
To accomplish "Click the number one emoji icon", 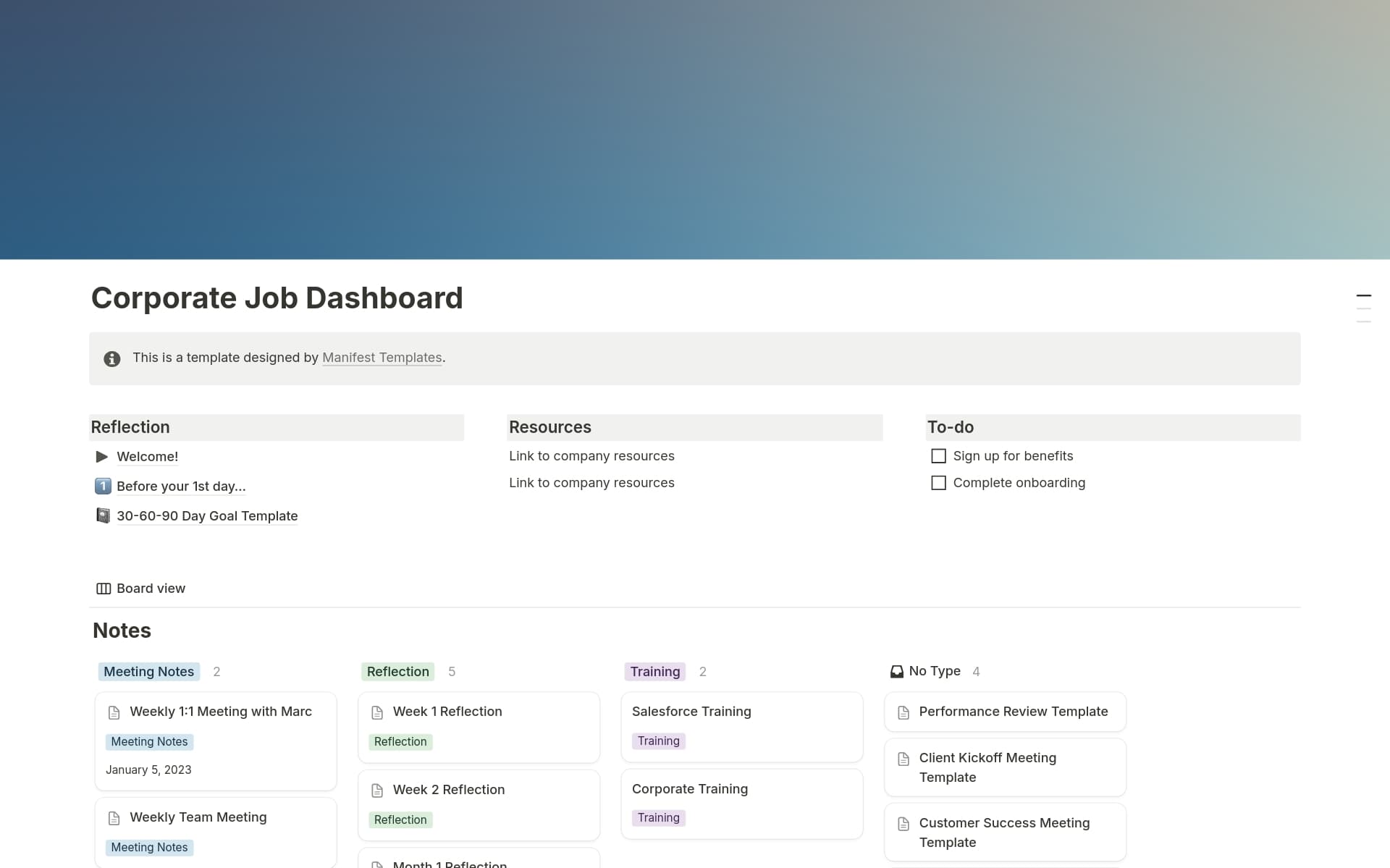I will point(103,486).
